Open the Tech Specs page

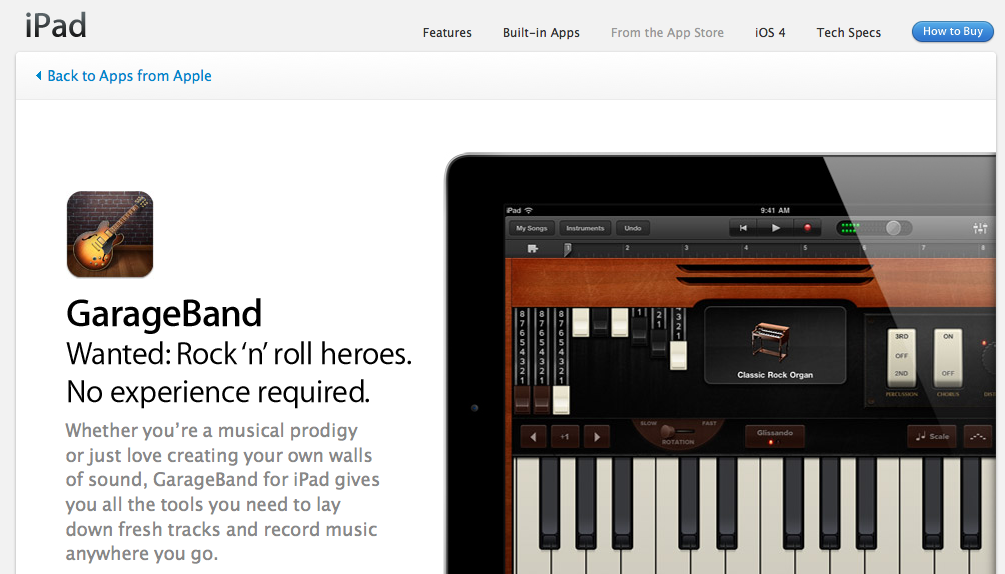[x=849, y=33]
